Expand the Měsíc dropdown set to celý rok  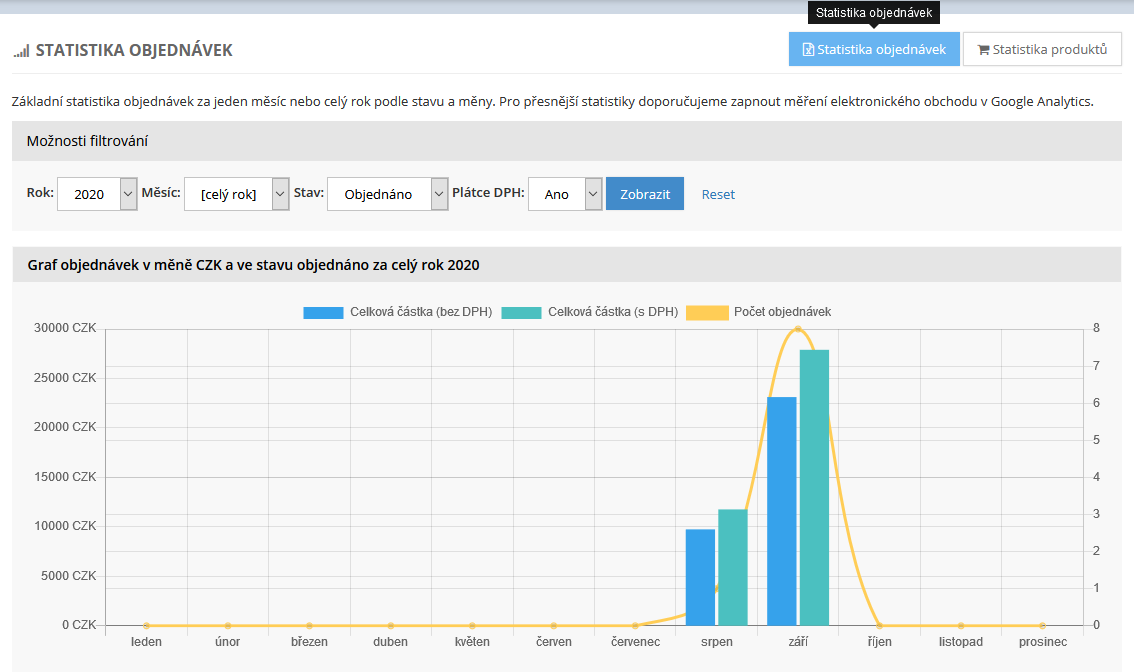point(237,194)
